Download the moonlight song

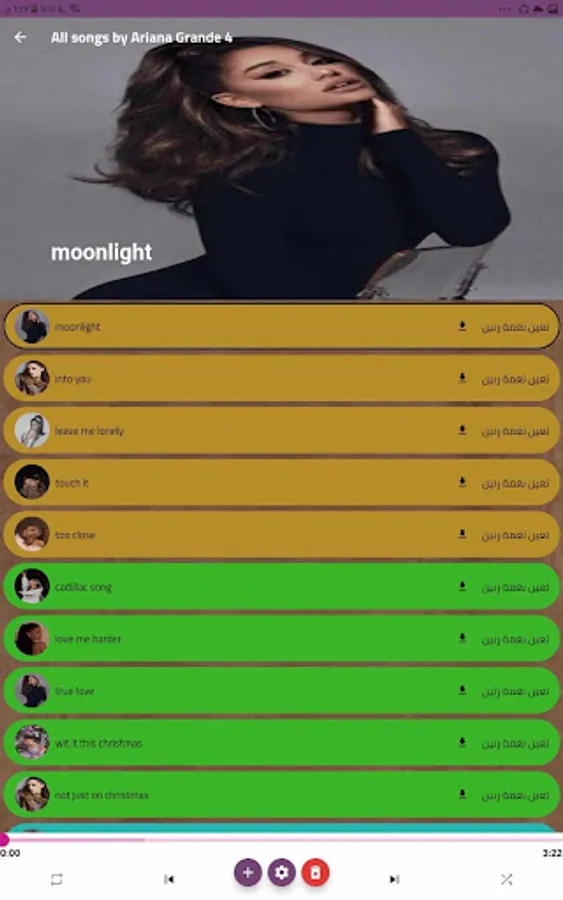tap(462, 326)
